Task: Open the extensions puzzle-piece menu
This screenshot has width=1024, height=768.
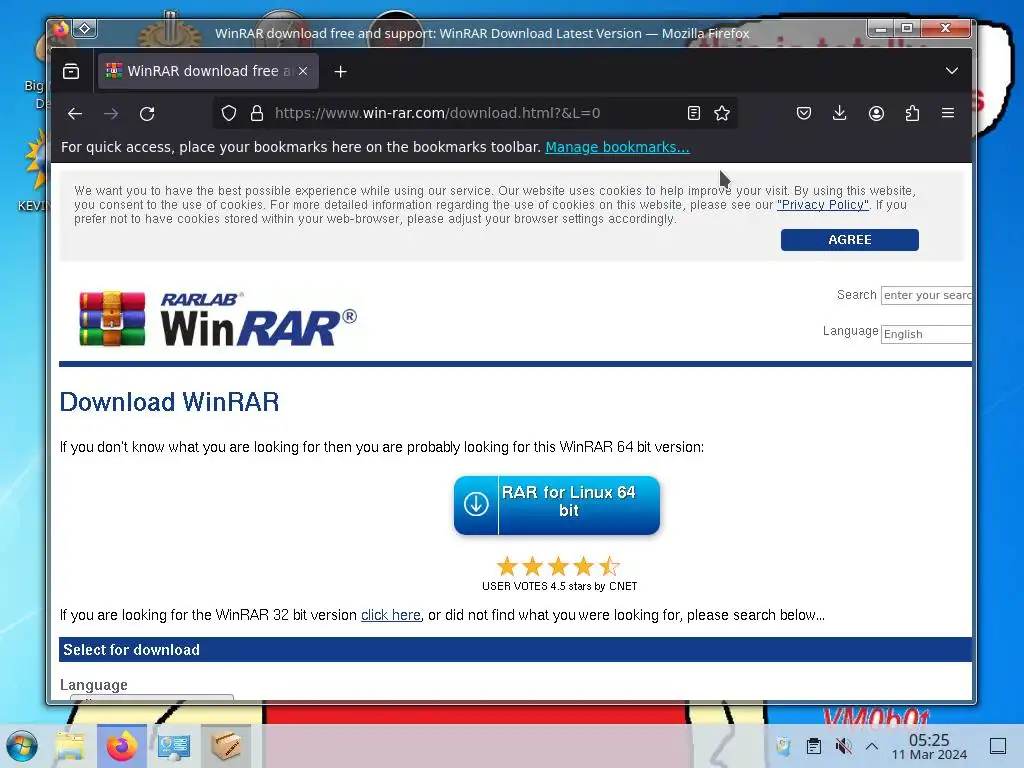Action: [912, 114]
